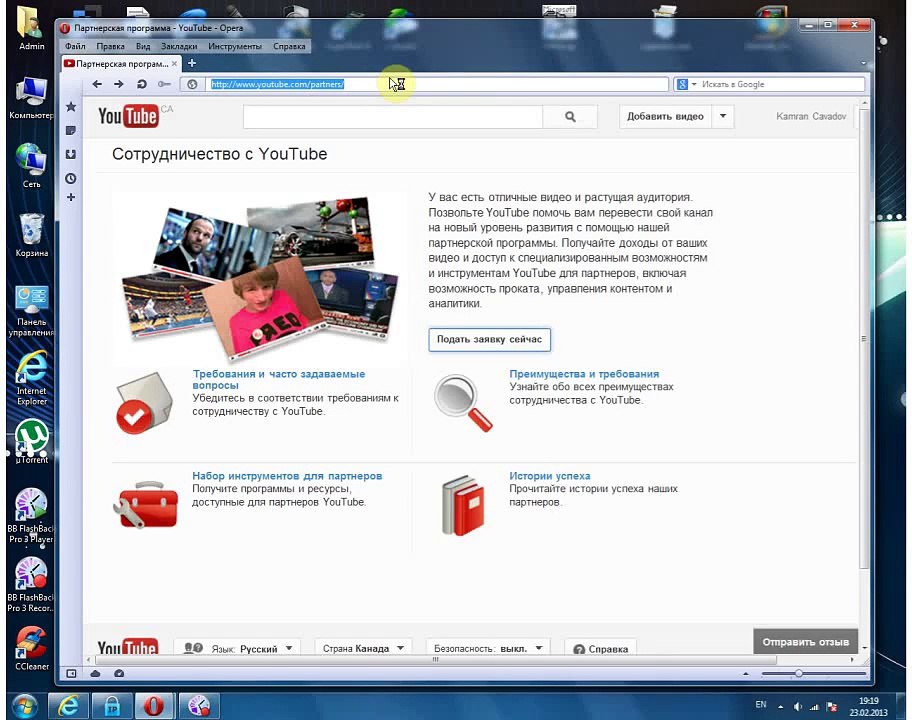Open Безопасность: выкл. dropdown
912x720 pixels.
tap(487, 648)
